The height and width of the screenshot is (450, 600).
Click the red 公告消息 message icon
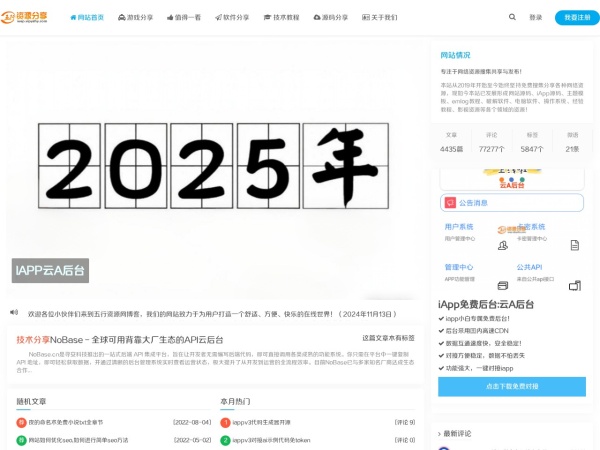click(450, 203)
